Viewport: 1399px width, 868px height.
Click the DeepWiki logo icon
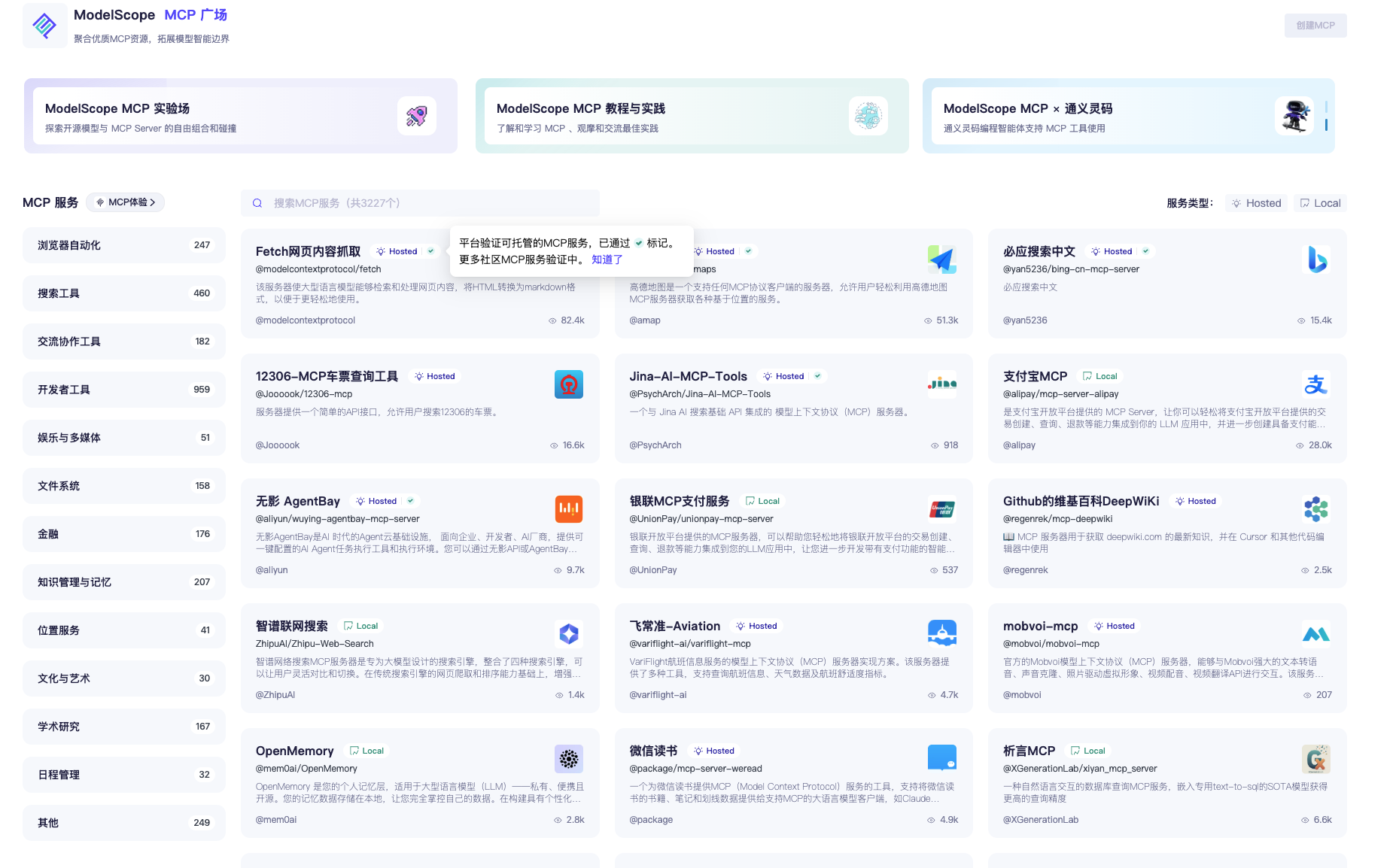click(x=1316, y=509)
